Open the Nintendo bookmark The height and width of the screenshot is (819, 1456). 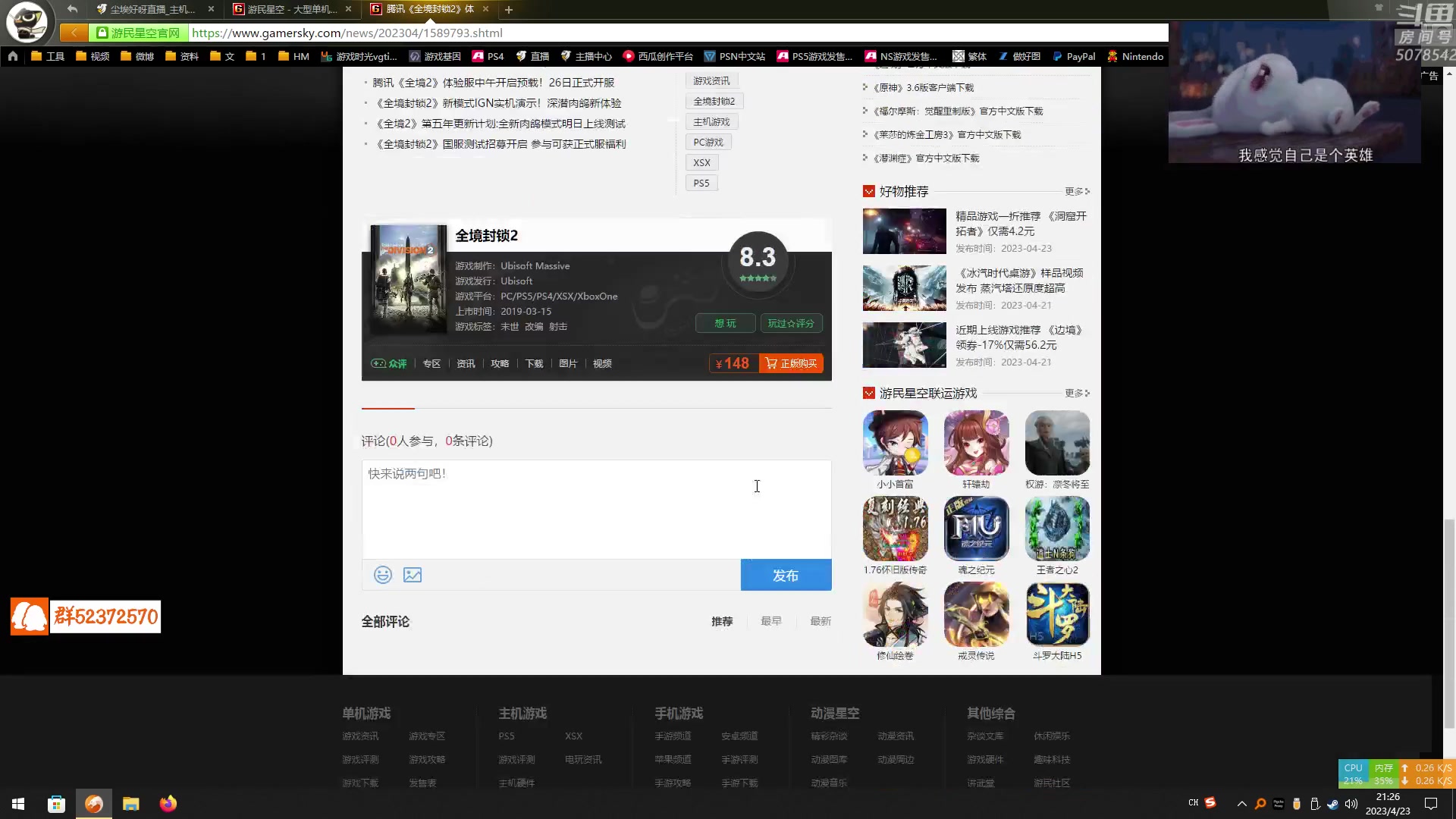1135,56
